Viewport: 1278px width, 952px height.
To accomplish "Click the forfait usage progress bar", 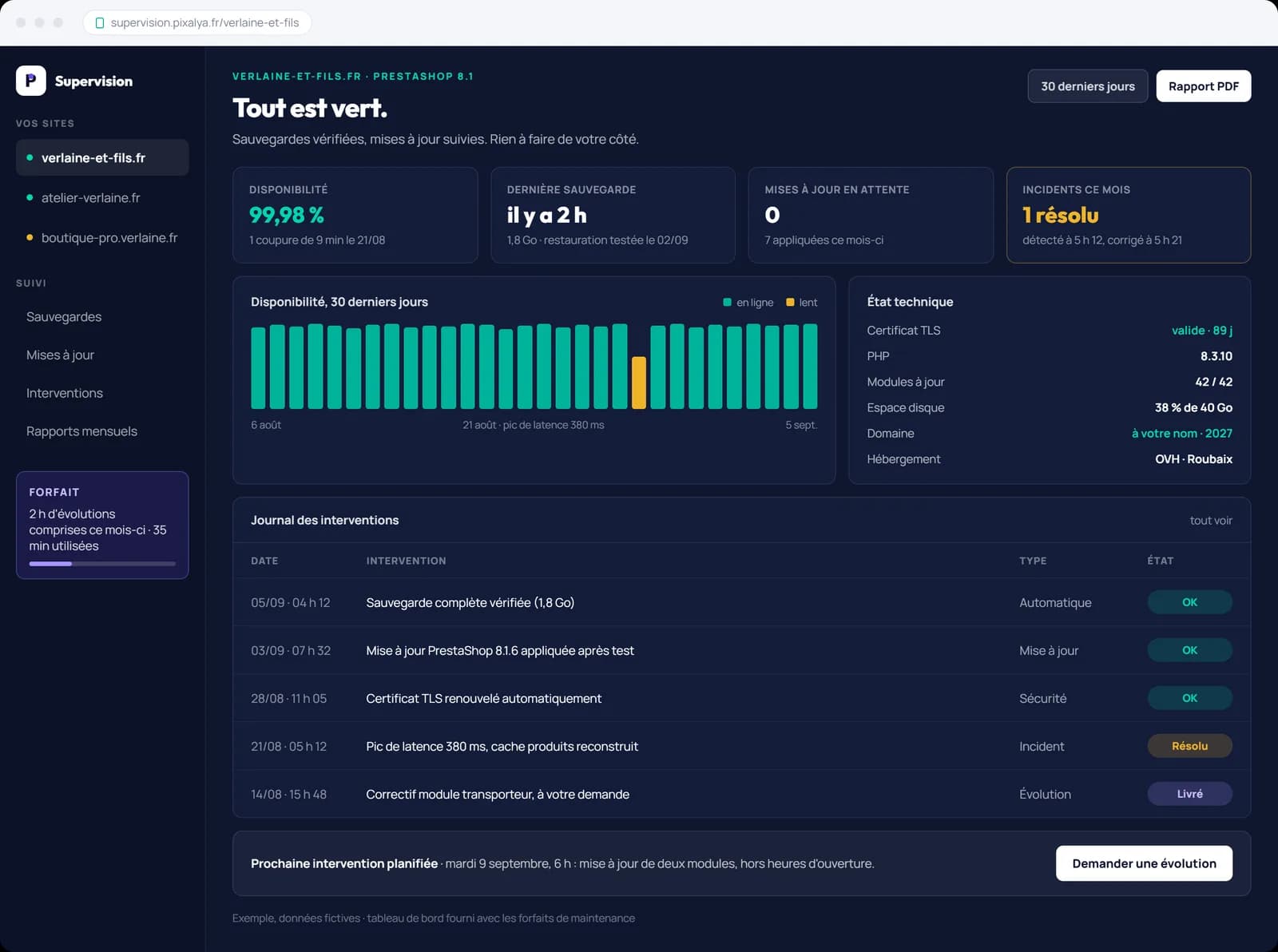I will point(102,564).
